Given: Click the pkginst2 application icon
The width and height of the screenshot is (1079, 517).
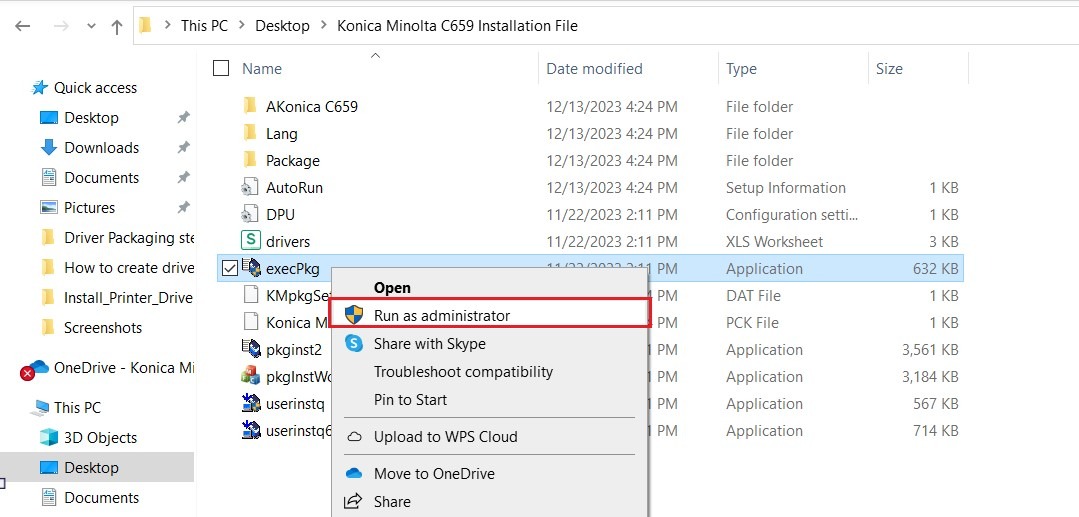Looking at the screenshot, I should [251, 349].
